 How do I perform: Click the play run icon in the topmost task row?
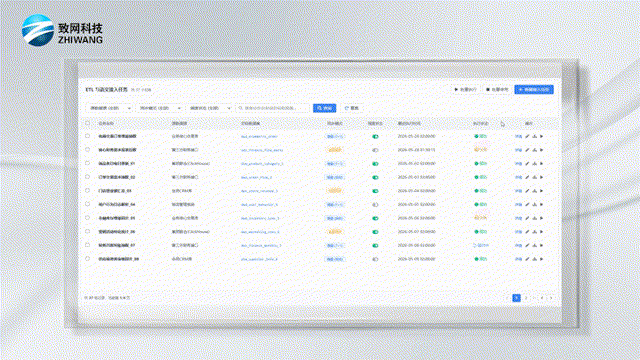pyautogui.click(x=542, y=136)
